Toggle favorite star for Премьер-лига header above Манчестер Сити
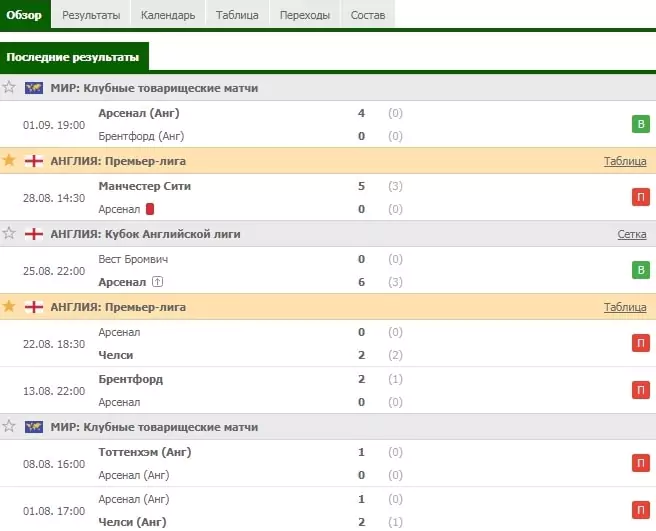 click(x=9, y=160)
